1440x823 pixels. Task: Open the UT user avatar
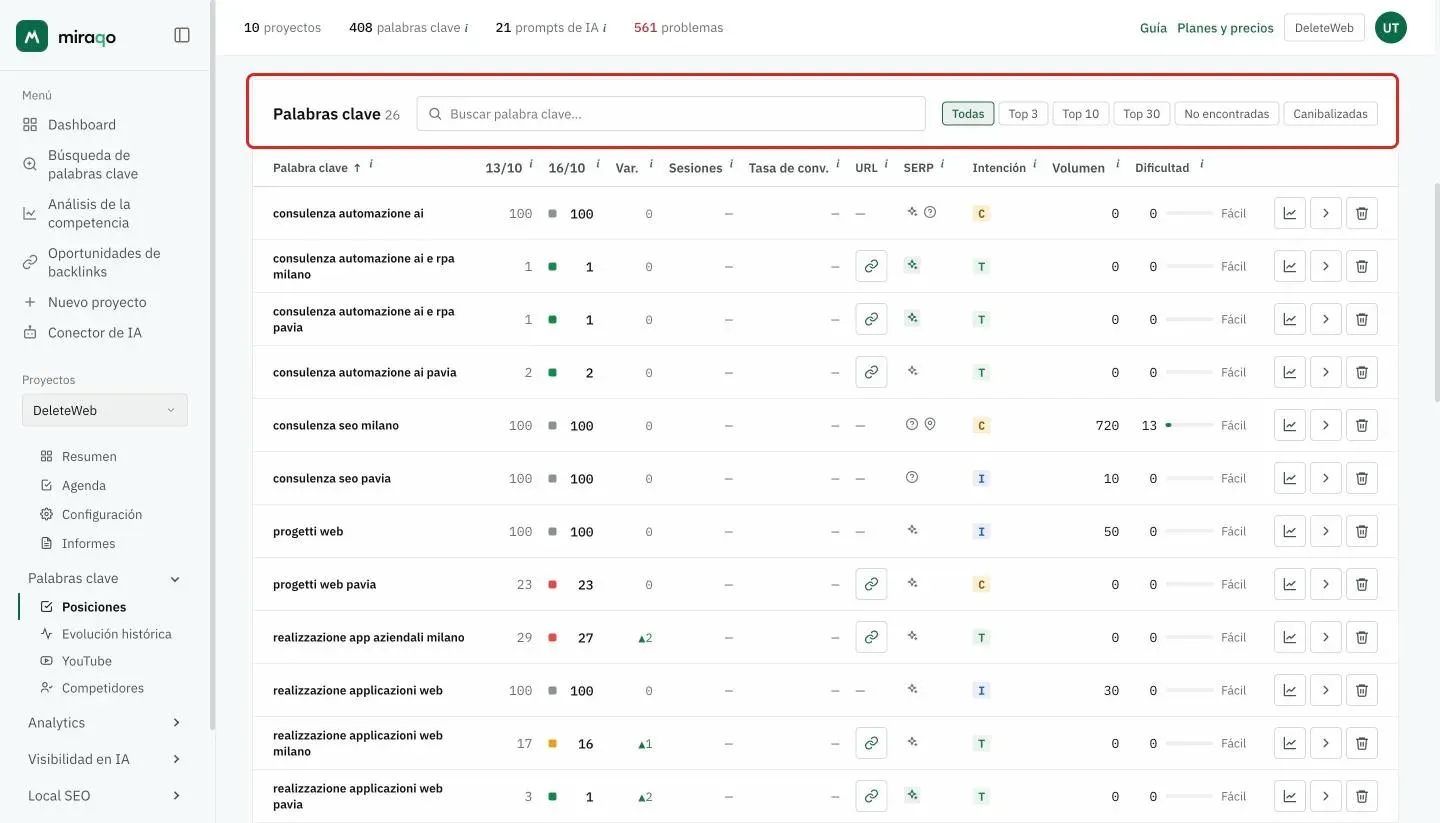pyautogui.click(x=1391, y=28)
